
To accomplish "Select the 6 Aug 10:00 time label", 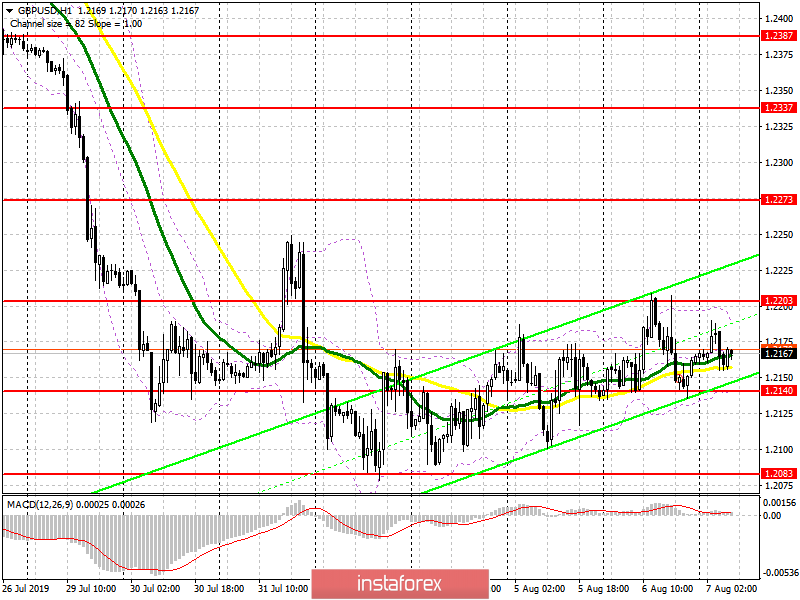I will tap(667, 589).
